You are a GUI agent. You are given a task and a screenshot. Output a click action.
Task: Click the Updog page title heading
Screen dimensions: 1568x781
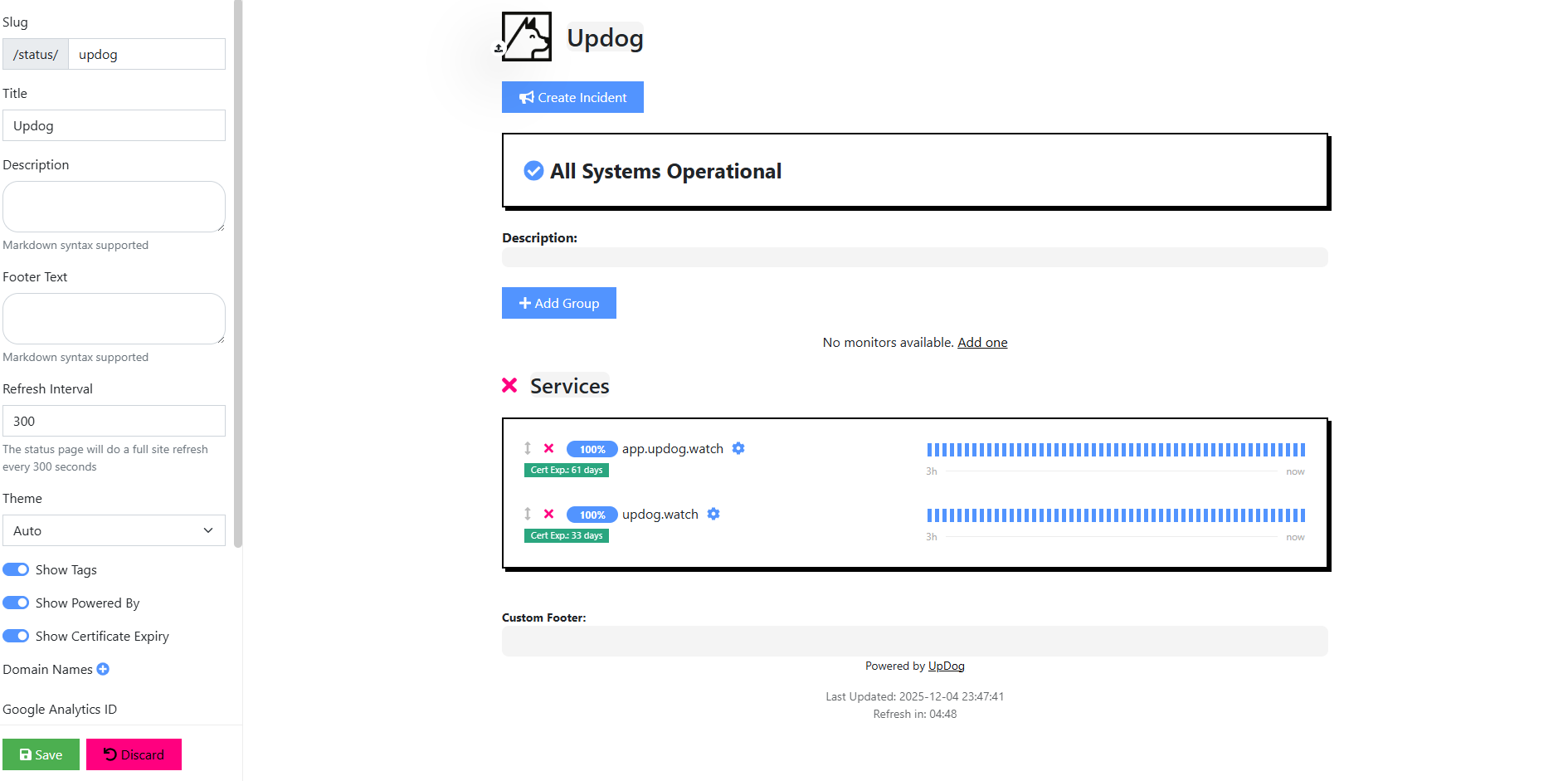tap(605, 37)
